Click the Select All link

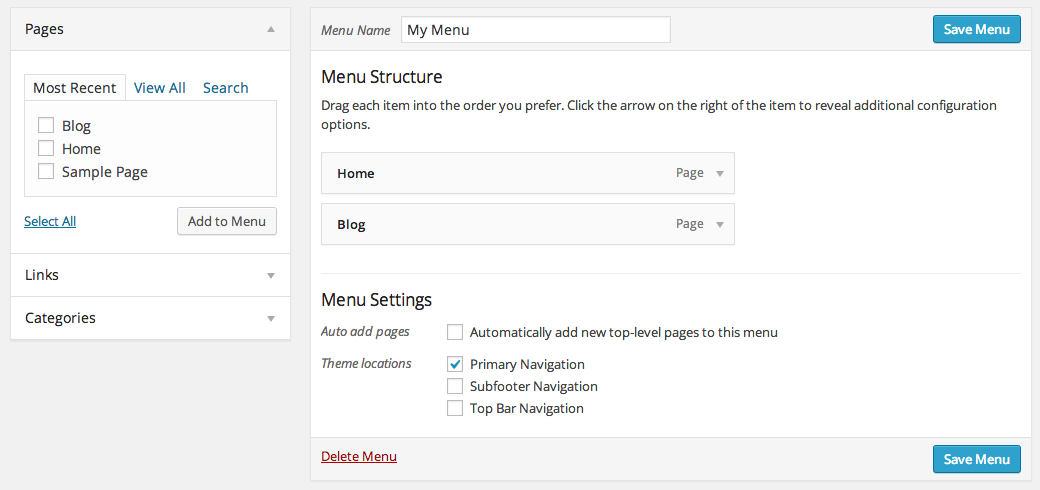50,221
